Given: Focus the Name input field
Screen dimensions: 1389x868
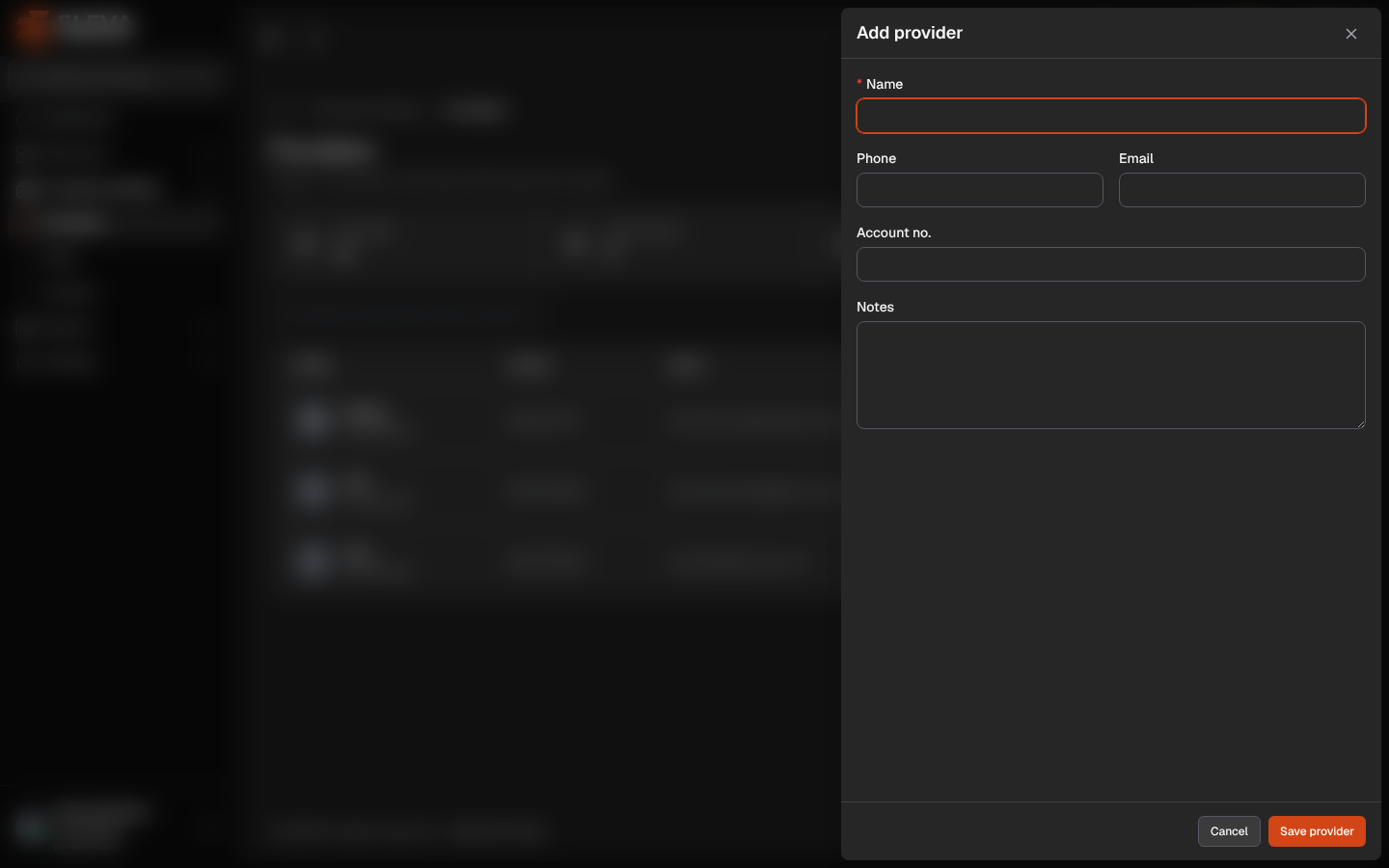Looking at the screenshot, I should (x=1111, y=116).
